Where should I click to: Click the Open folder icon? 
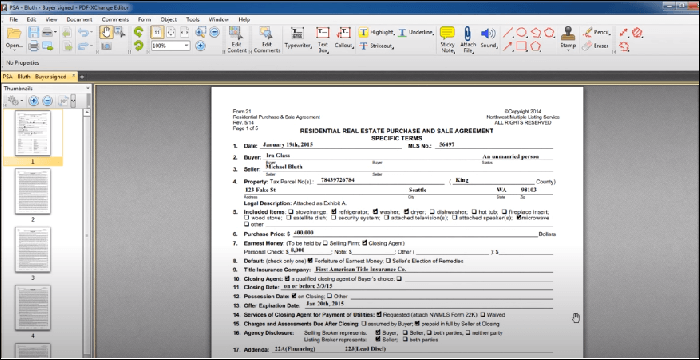14,34
